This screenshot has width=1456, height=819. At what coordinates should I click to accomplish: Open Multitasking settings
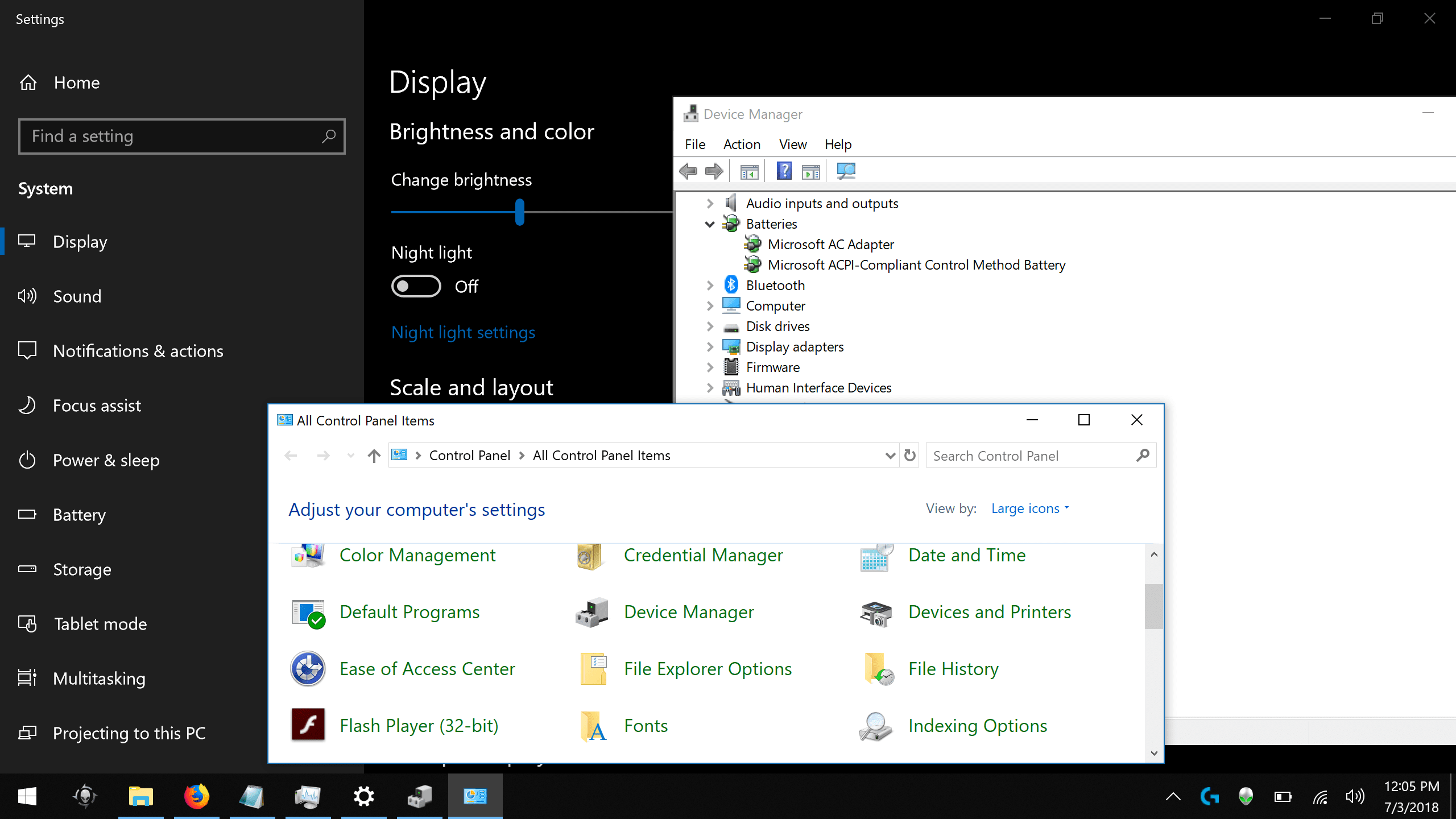click(x=99, y=679)
